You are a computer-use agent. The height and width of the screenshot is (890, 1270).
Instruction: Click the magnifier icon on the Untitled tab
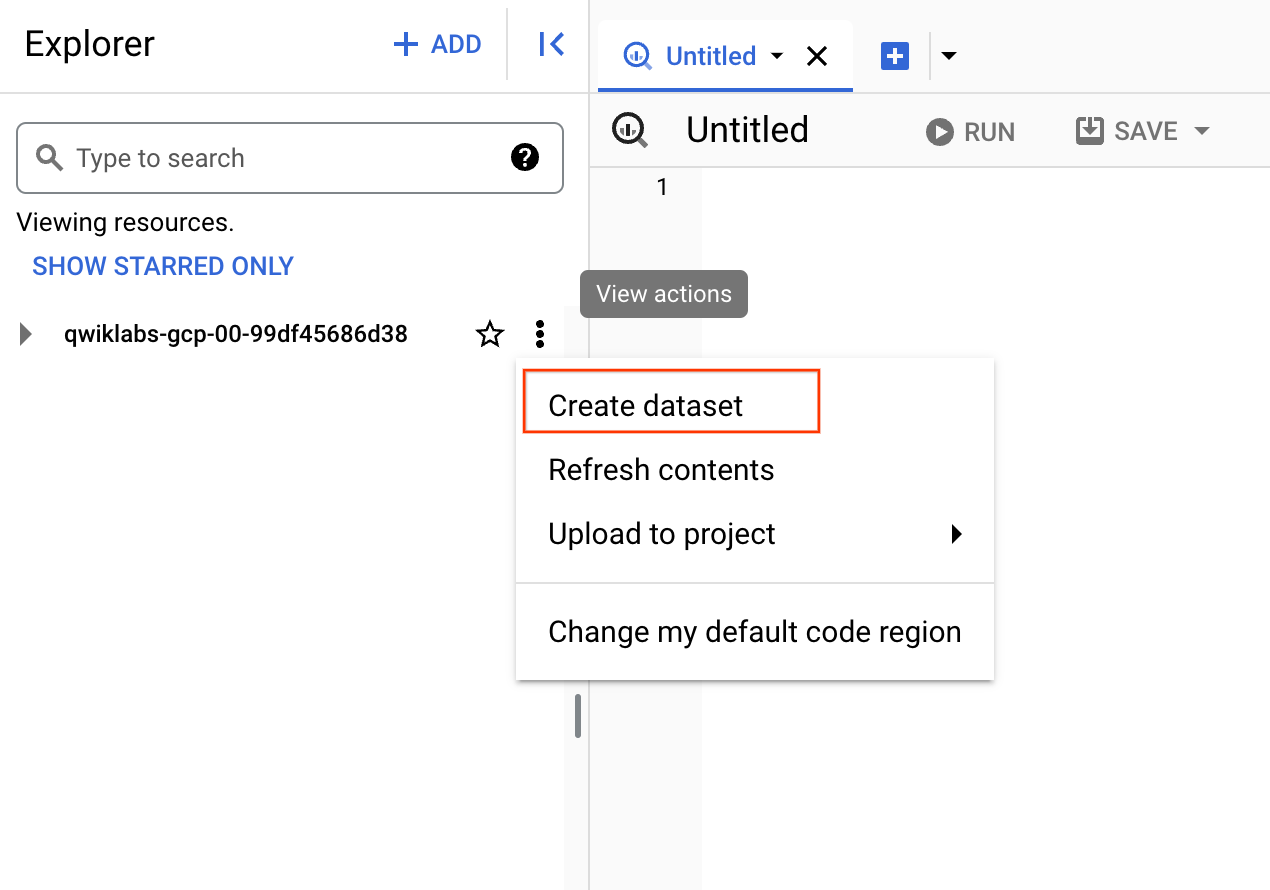pyautogui.click(x=637, y=56)
